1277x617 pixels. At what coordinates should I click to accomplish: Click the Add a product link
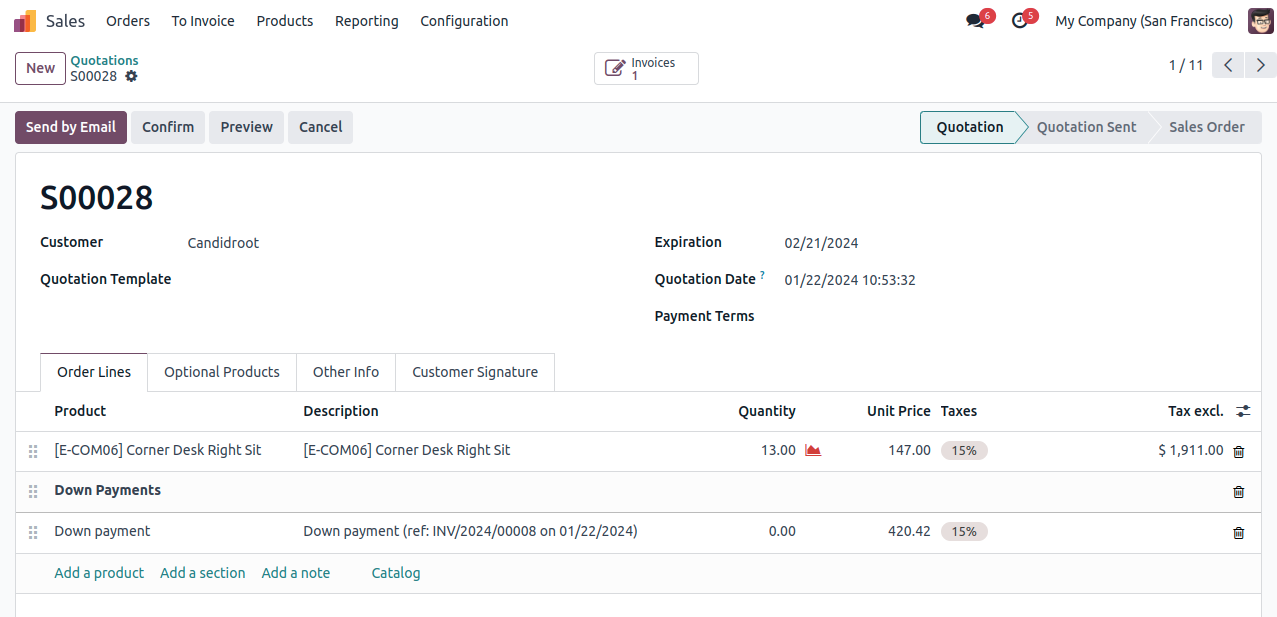(99, 573)
